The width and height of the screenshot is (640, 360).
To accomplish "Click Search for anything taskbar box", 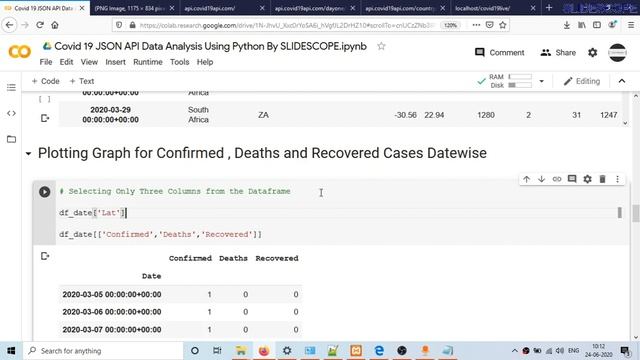I will coord(102,351).
